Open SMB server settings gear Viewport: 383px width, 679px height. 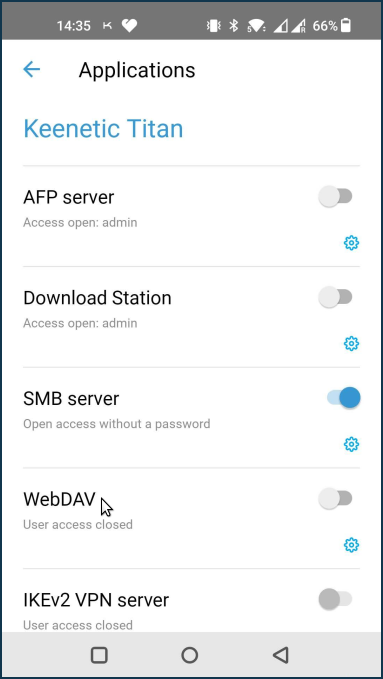(351, 444)
